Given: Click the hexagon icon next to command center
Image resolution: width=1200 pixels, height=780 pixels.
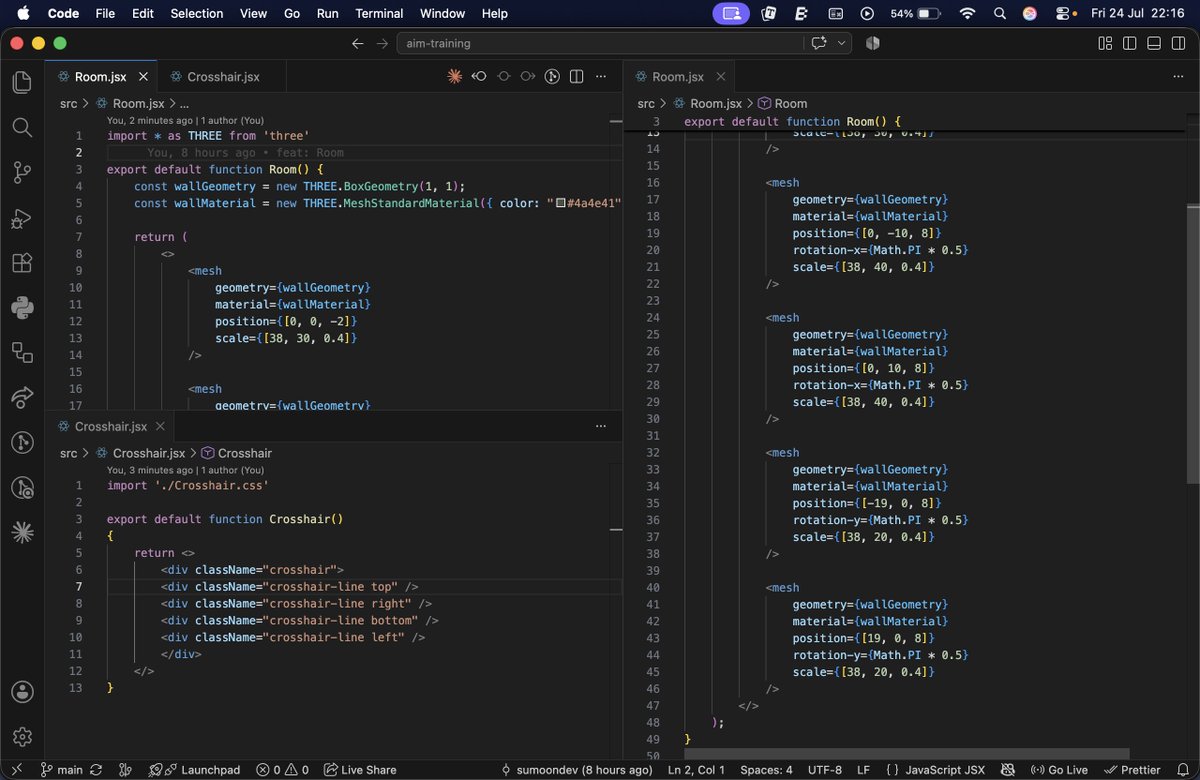Looking at the screenshot, I should click(872, 43).
